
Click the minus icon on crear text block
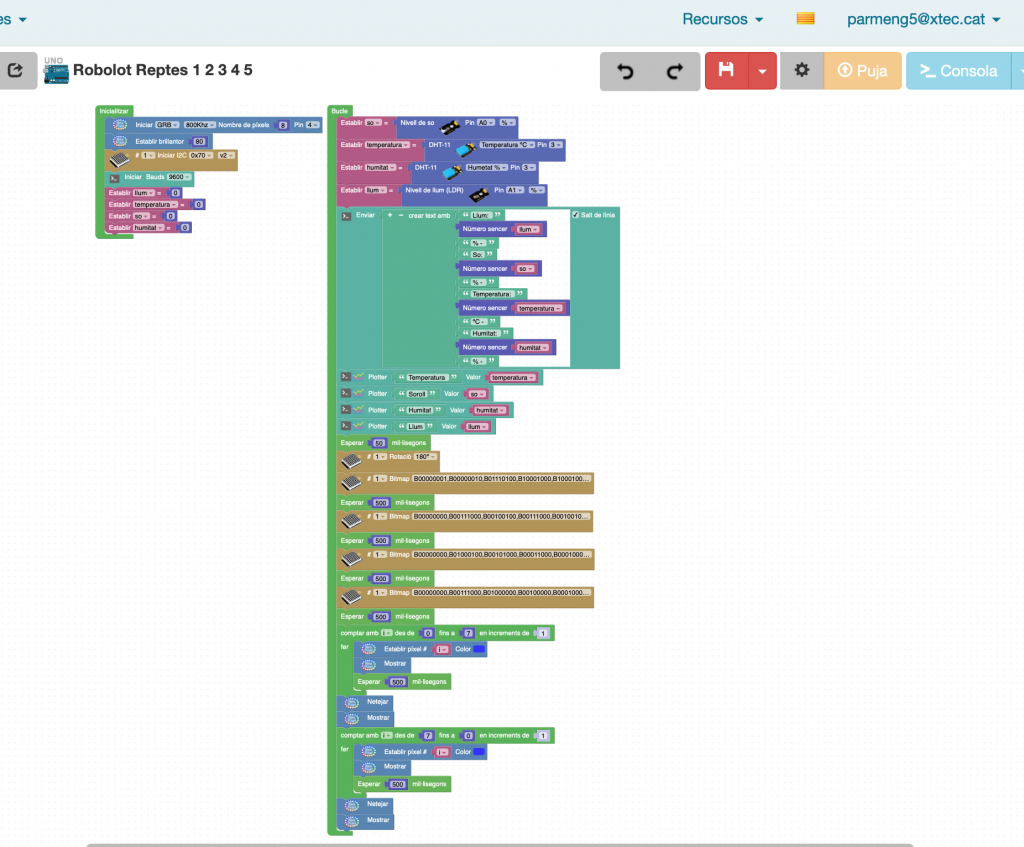pyautogui.click(x=401, y=215)
